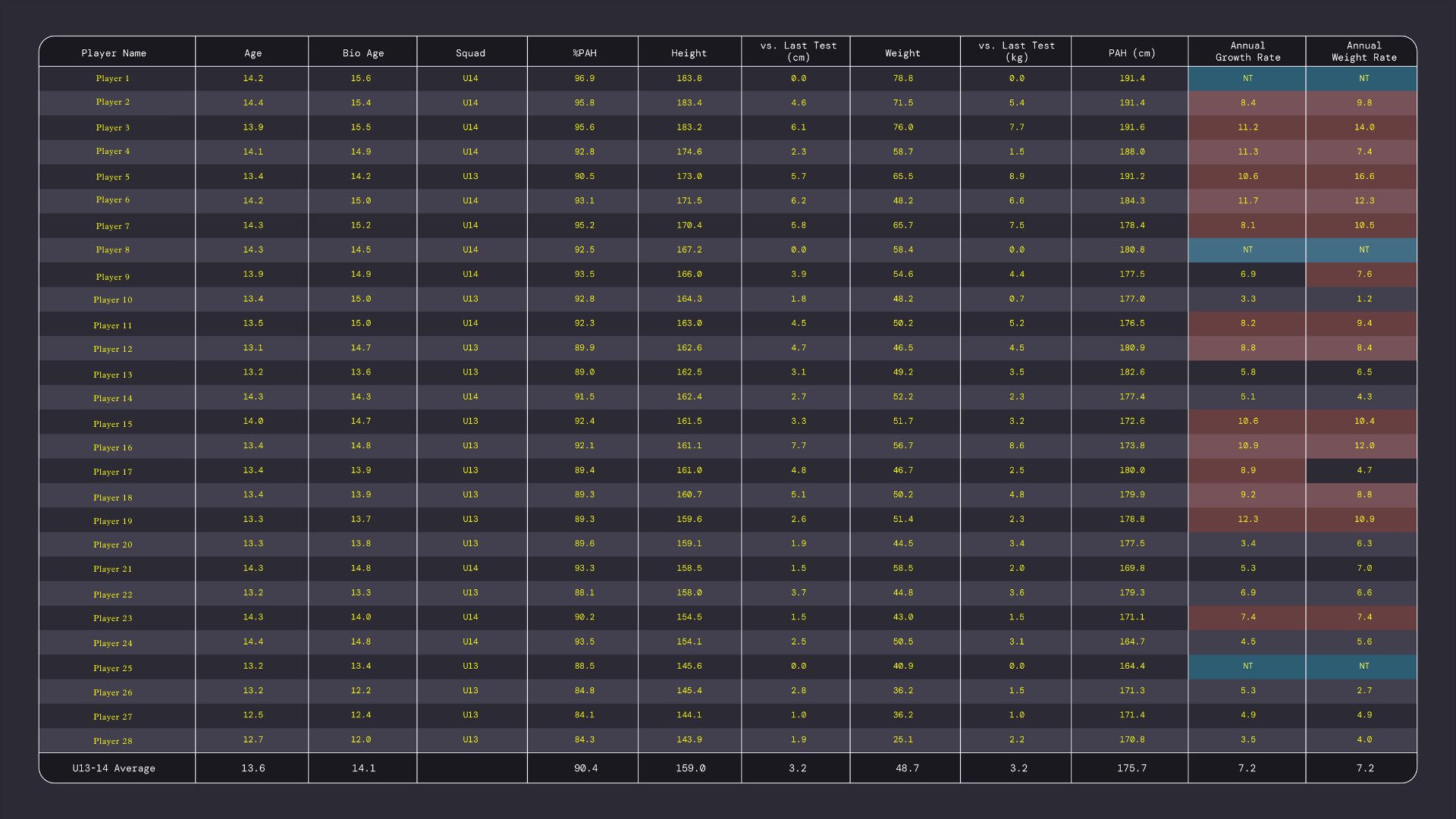Viewport: 1456px width, 819px height.
Task: Select Player 23's annual growth rate 7.4
Action: coord(1247,617)
